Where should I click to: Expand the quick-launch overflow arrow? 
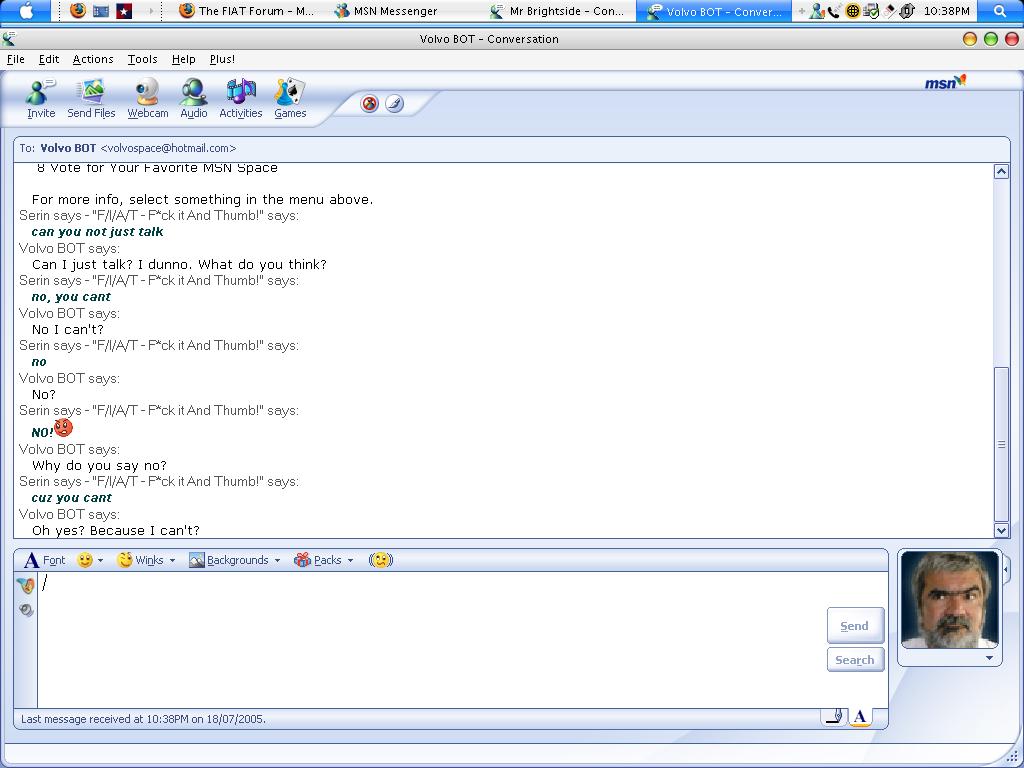coord(151,10)
